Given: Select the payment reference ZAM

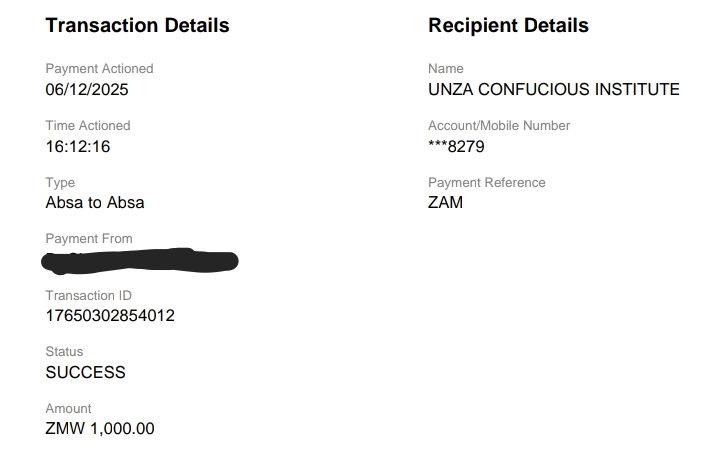Looking at the screenshot, I should click(445, 203).
